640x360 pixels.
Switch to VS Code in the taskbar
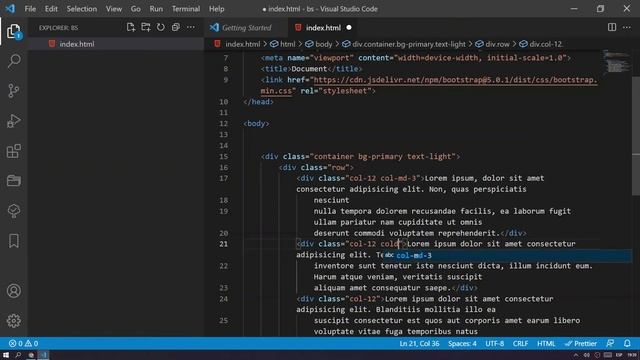point(43,355)
